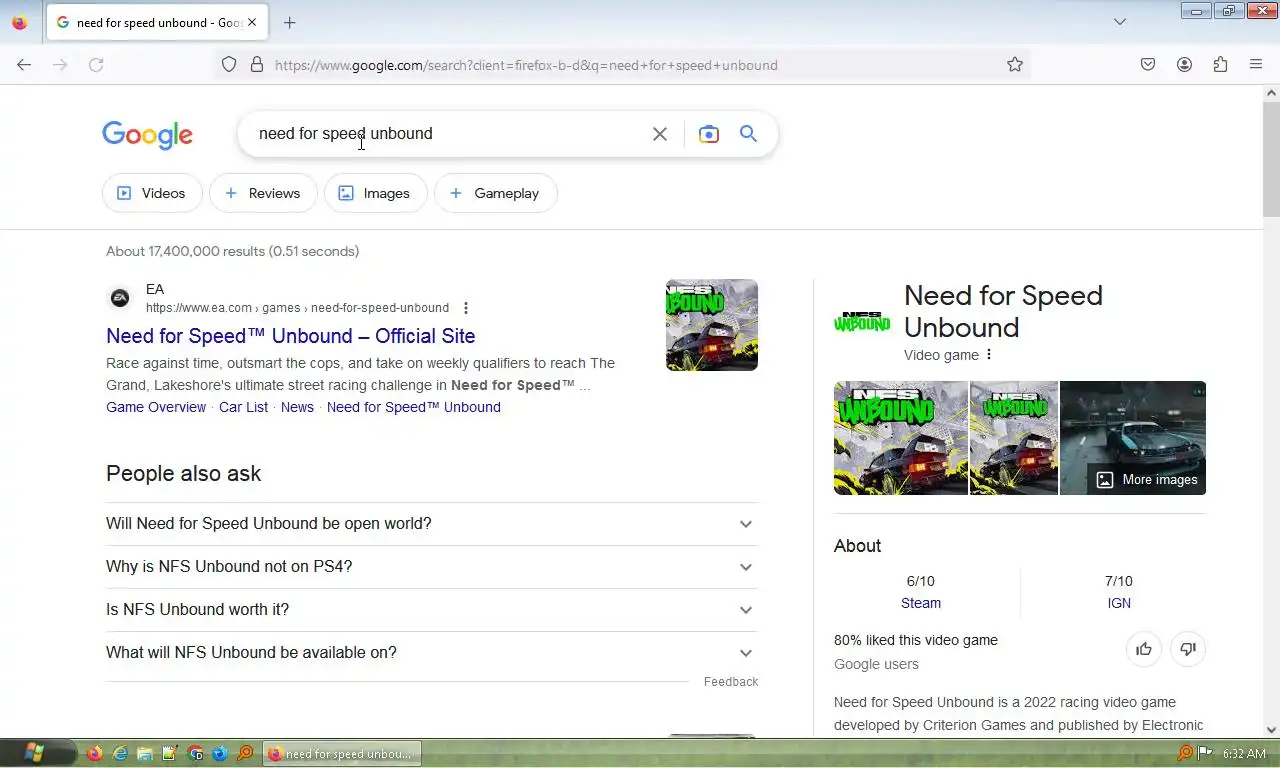Open the Windows Start menu
The height and width of the screenshot is (768, 1280).
point(34,753)
